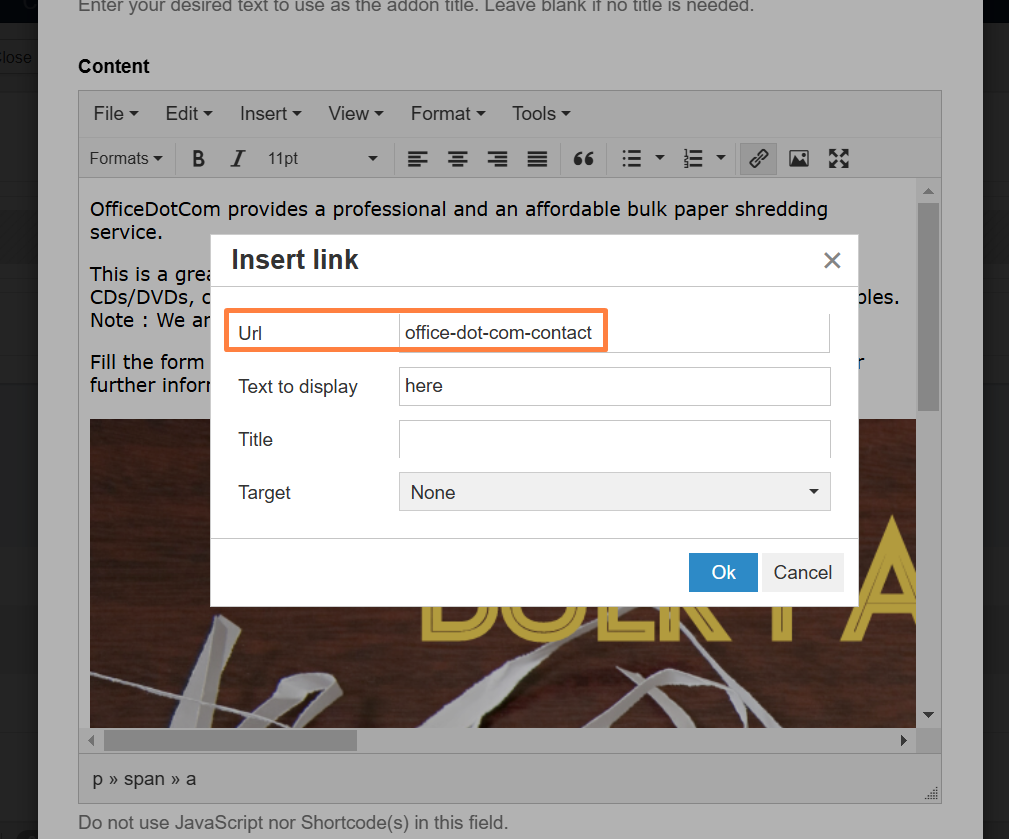Viewport: 1009px width, 839px height.
Task: Open bullet list style dropdown arrow
Action: [x=660, y=158]
